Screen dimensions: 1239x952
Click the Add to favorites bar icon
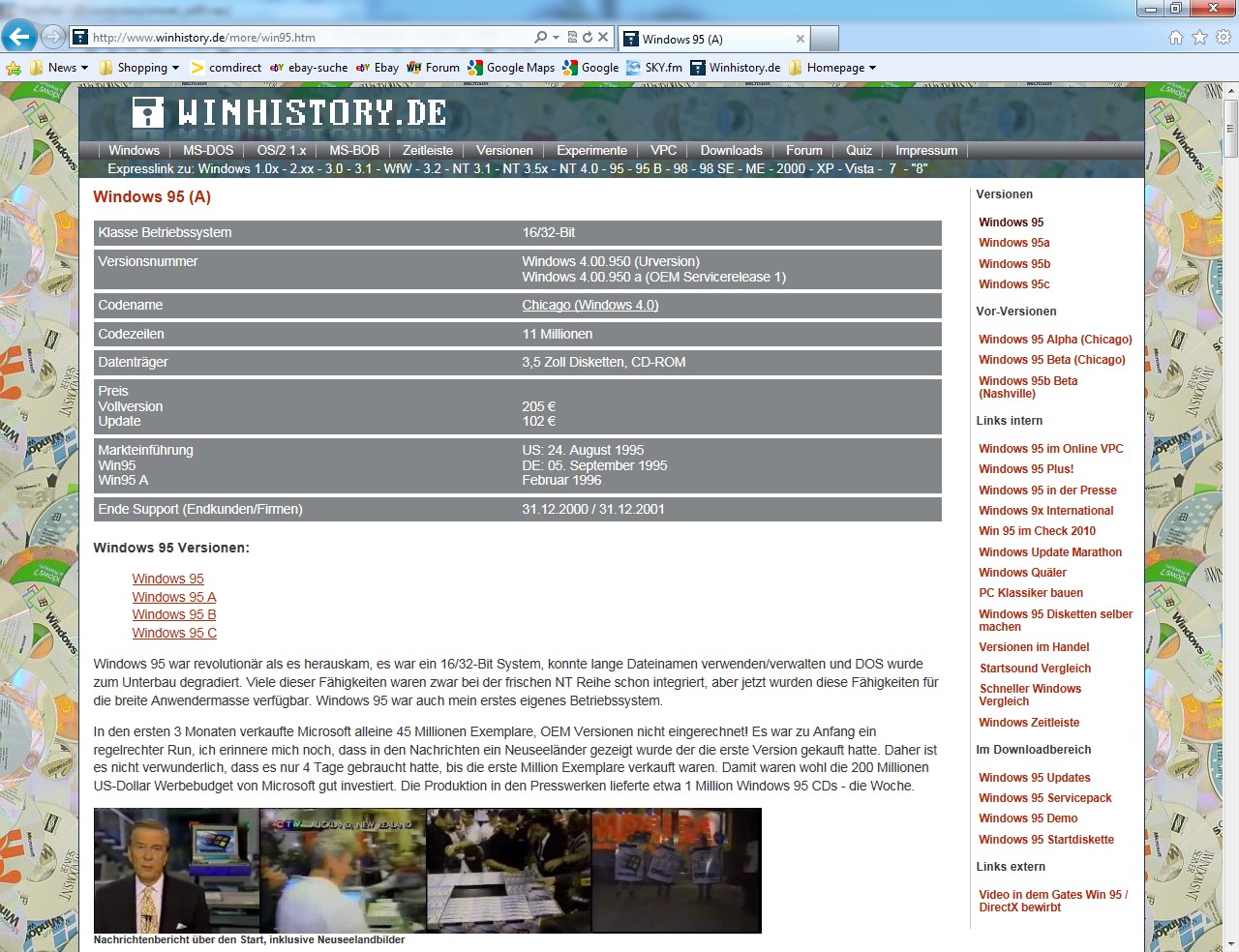[x=14, y=68]
